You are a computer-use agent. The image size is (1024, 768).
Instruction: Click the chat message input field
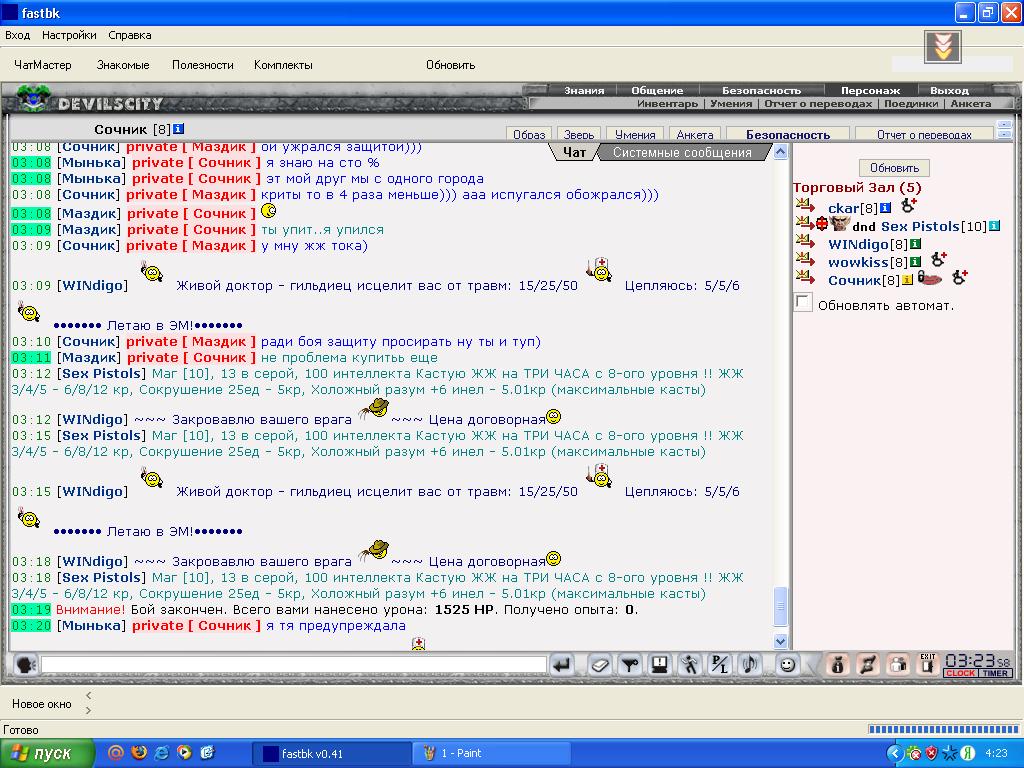click(294, 665)
